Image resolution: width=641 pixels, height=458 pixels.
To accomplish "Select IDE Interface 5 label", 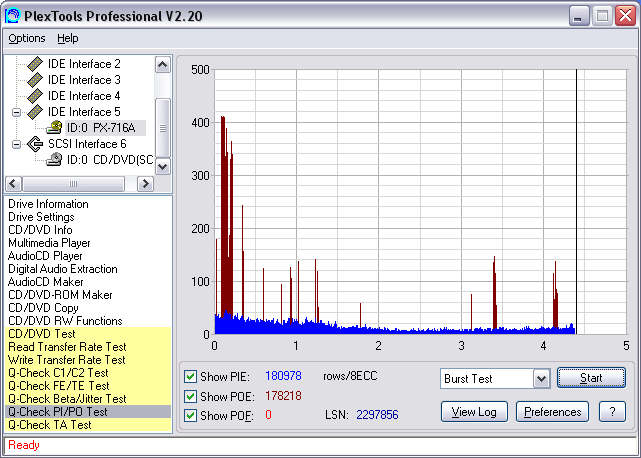I will pyautogui.click(x=84, y=112).
